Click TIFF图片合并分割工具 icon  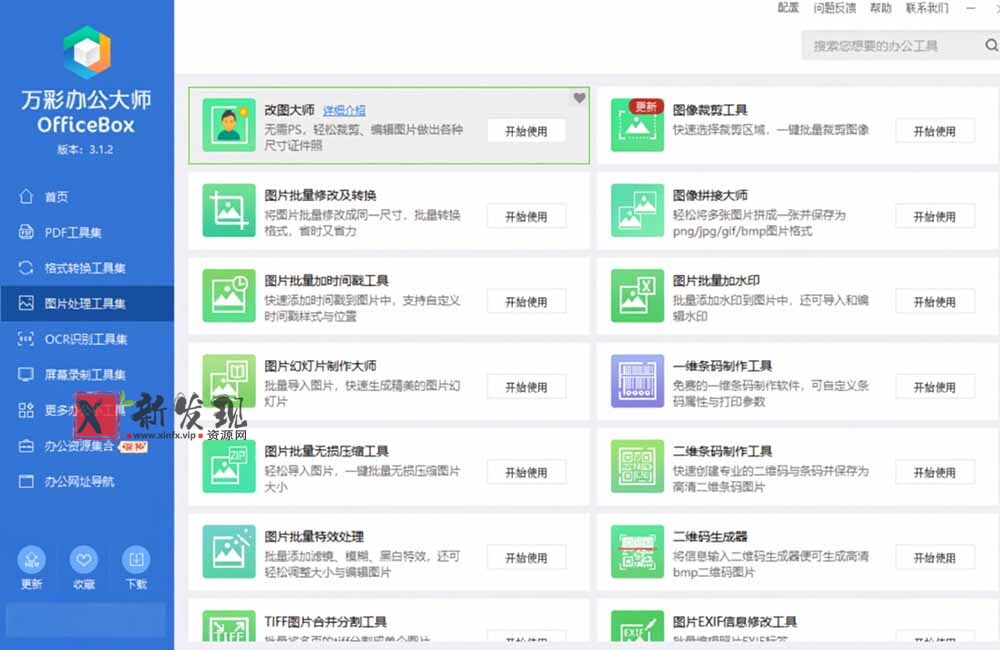229,626
